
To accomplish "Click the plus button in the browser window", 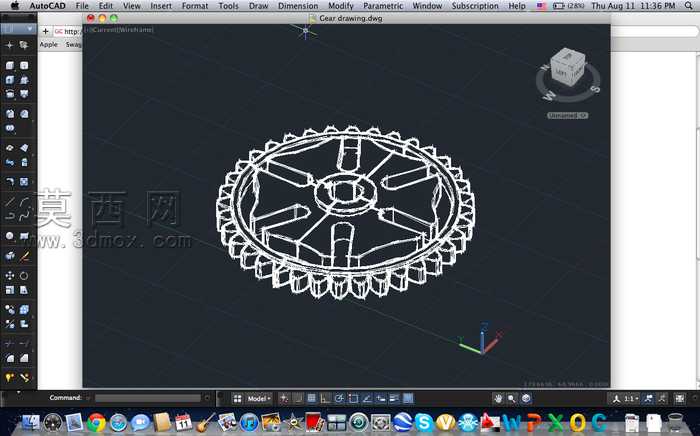I will [x=46, y=31].
